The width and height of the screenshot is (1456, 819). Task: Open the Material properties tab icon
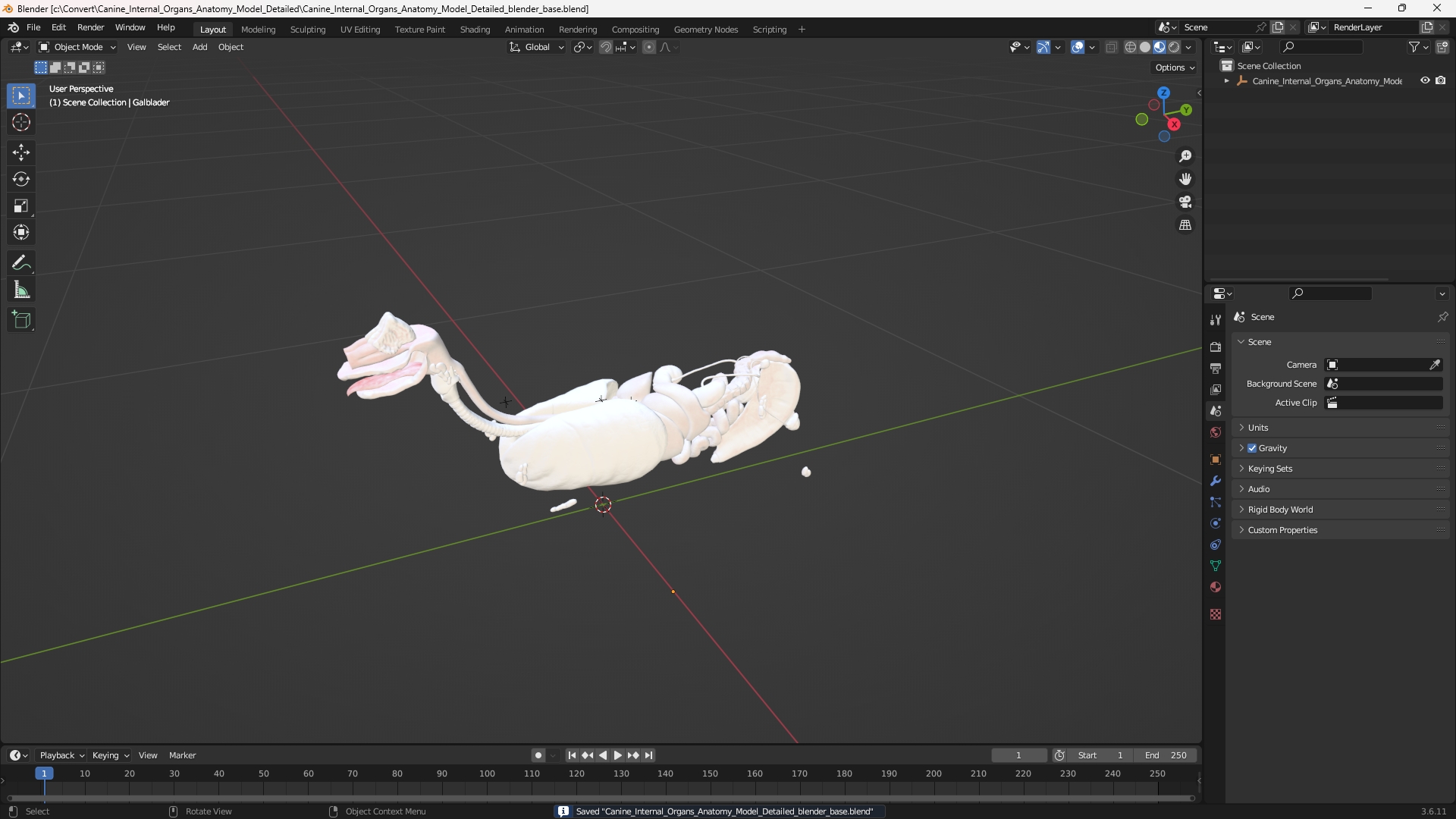[x=1216, y=587]
